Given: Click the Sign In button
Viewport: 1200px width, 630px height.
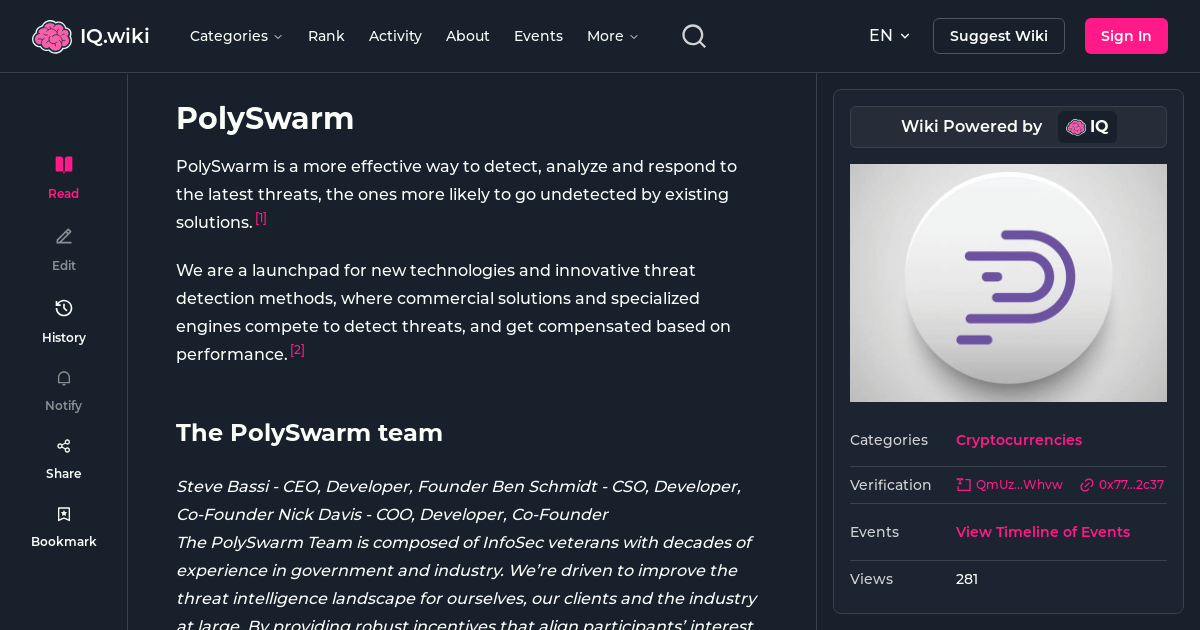Looking at the screenshot, I should pos(1126,35).
